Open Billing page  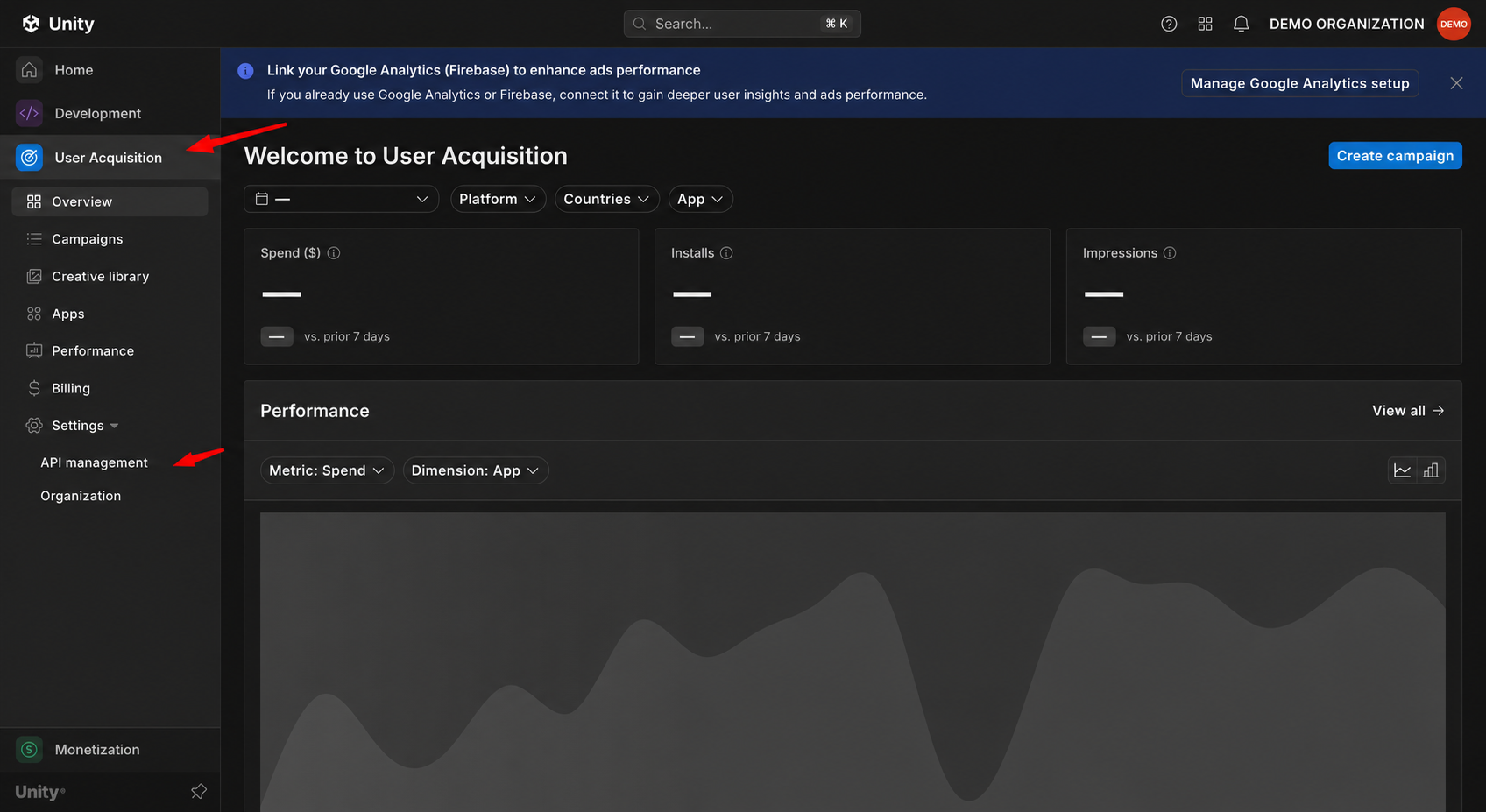110,388
